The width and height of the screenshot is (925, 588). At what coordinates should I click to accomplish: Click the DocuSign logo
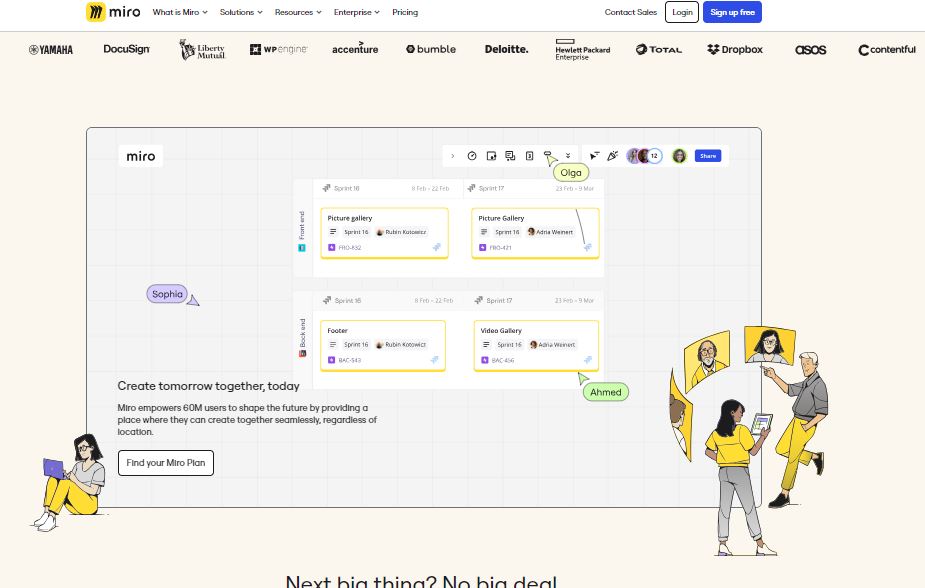[x=126, y=49]
